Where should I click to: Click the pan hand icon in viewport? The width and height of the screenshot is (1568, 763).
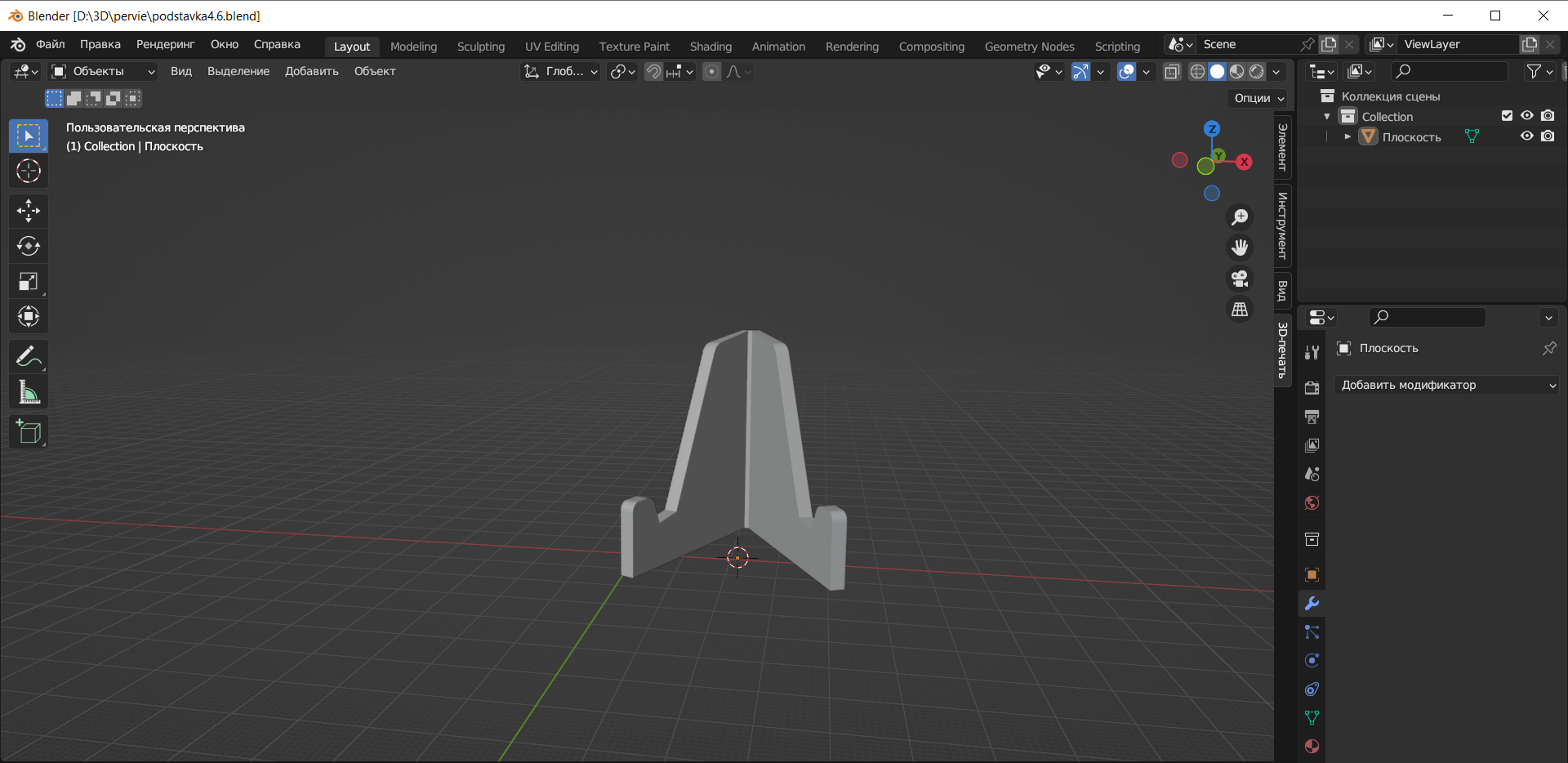click(1240, 248)
